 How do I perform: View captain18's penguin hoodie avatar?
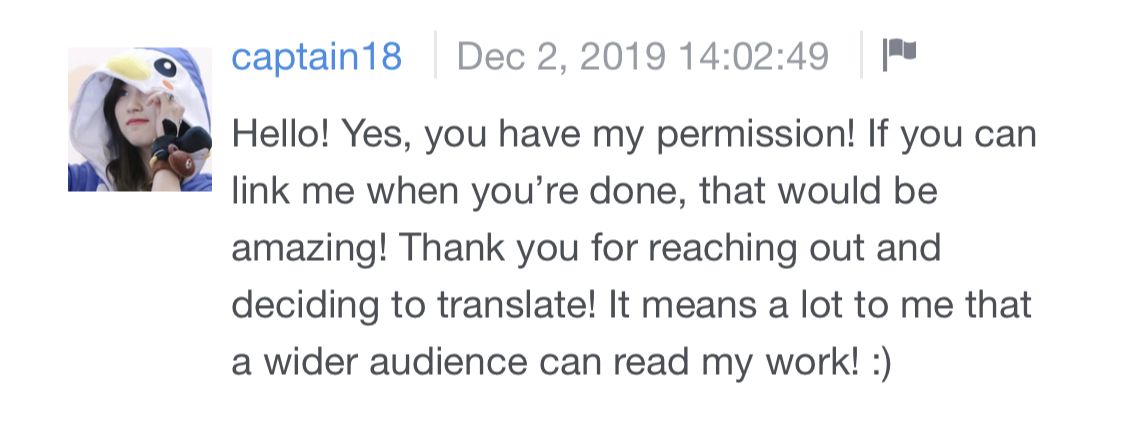click(140, 119)
